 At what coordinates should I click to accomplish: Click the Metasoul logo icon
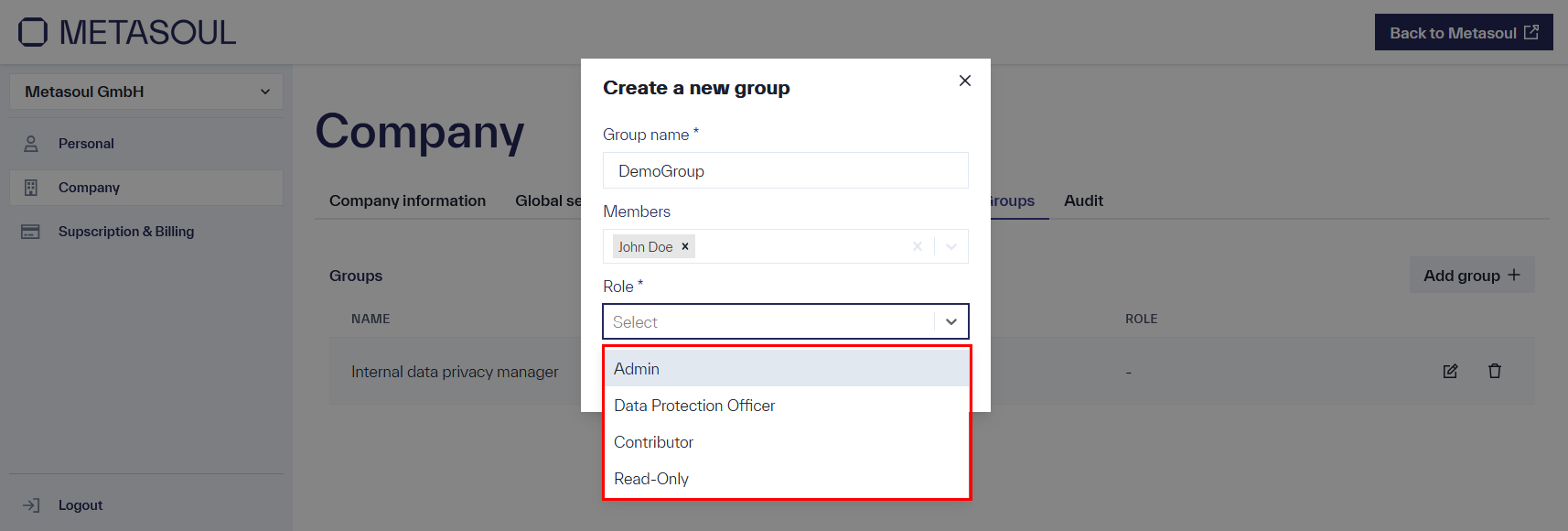pyautogui.click(x=33, y=32)
